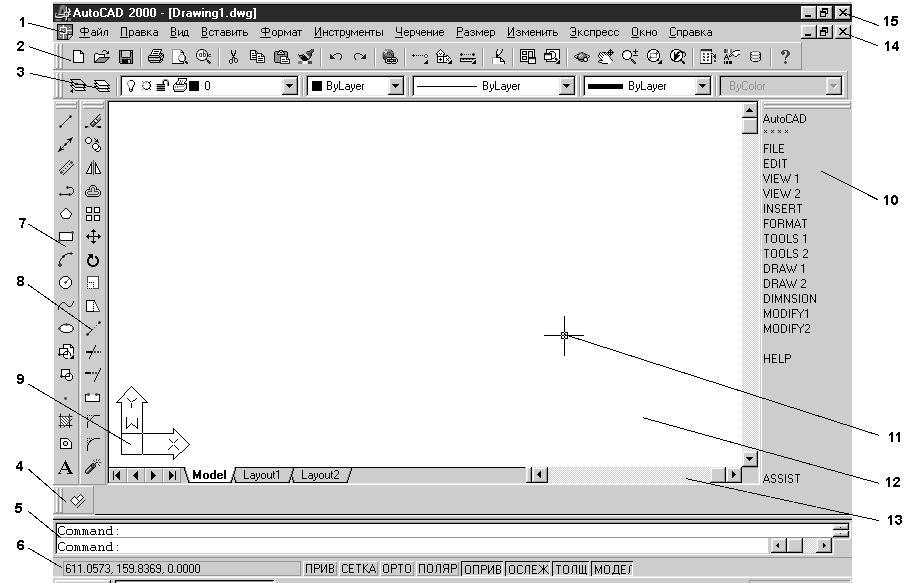This screenshot has width=908, height=583.
Task: Open DIMNSION in the screen menu
Action: click(x=790, y=299)
